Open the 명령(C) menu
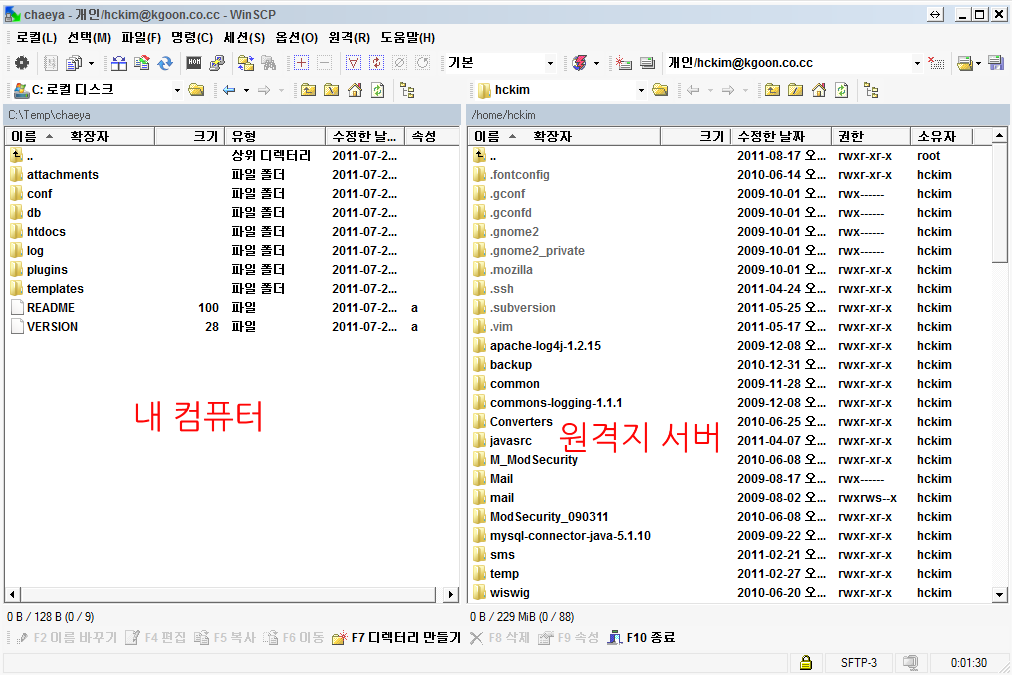 tap(192, 37)
